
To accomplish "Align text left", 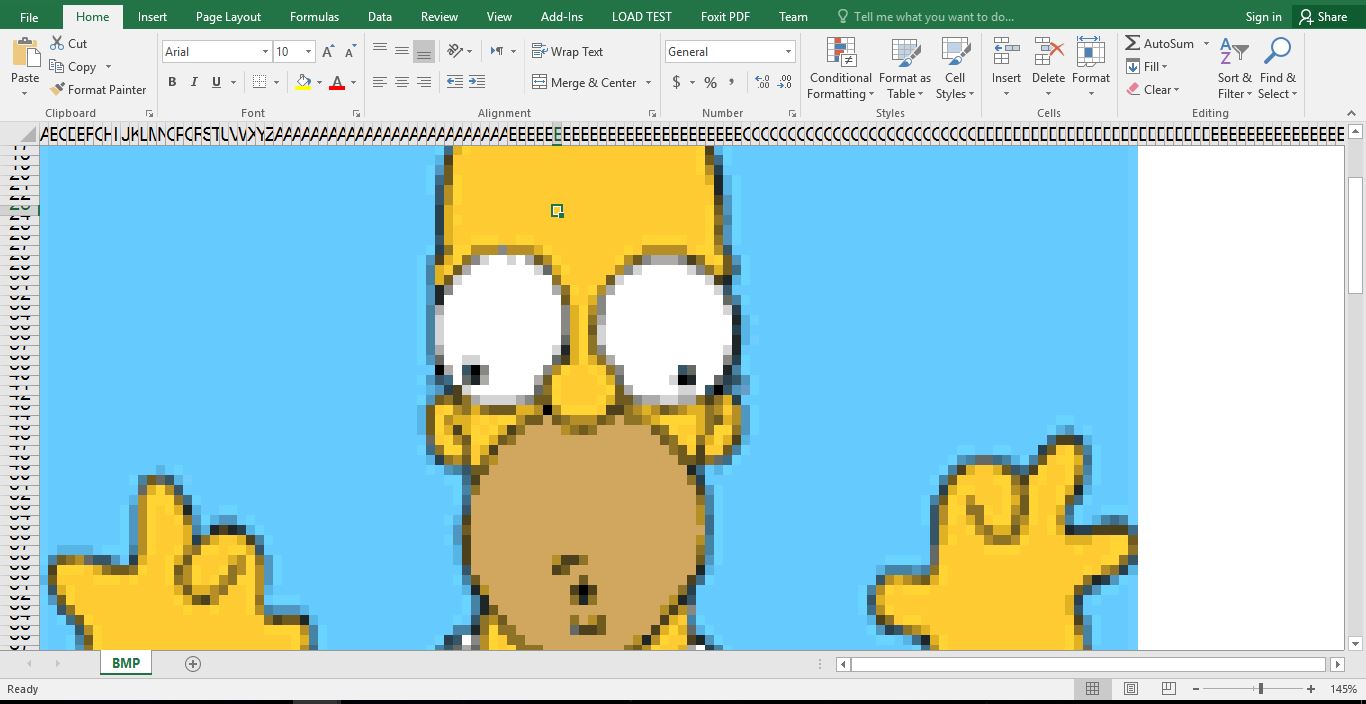I will pos(380,82).
